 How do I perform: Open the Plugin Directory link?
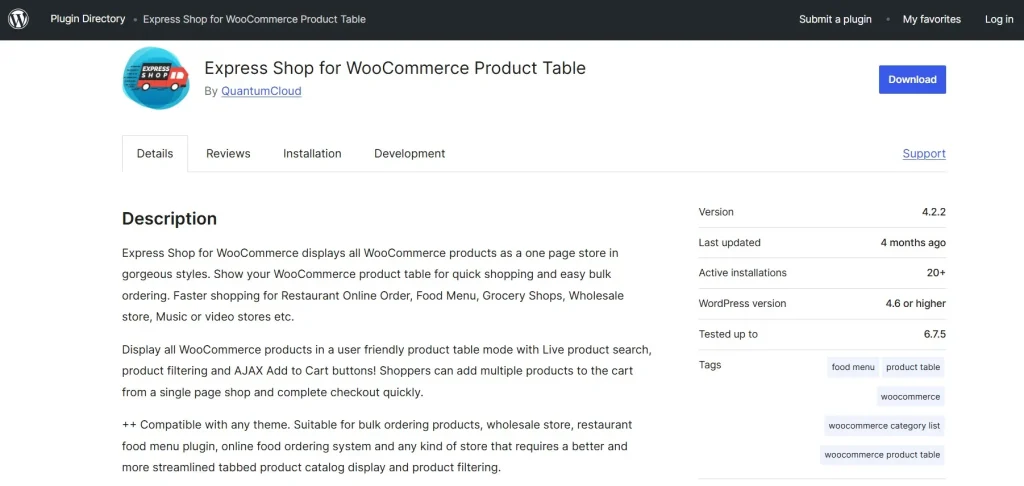[88, 19]
